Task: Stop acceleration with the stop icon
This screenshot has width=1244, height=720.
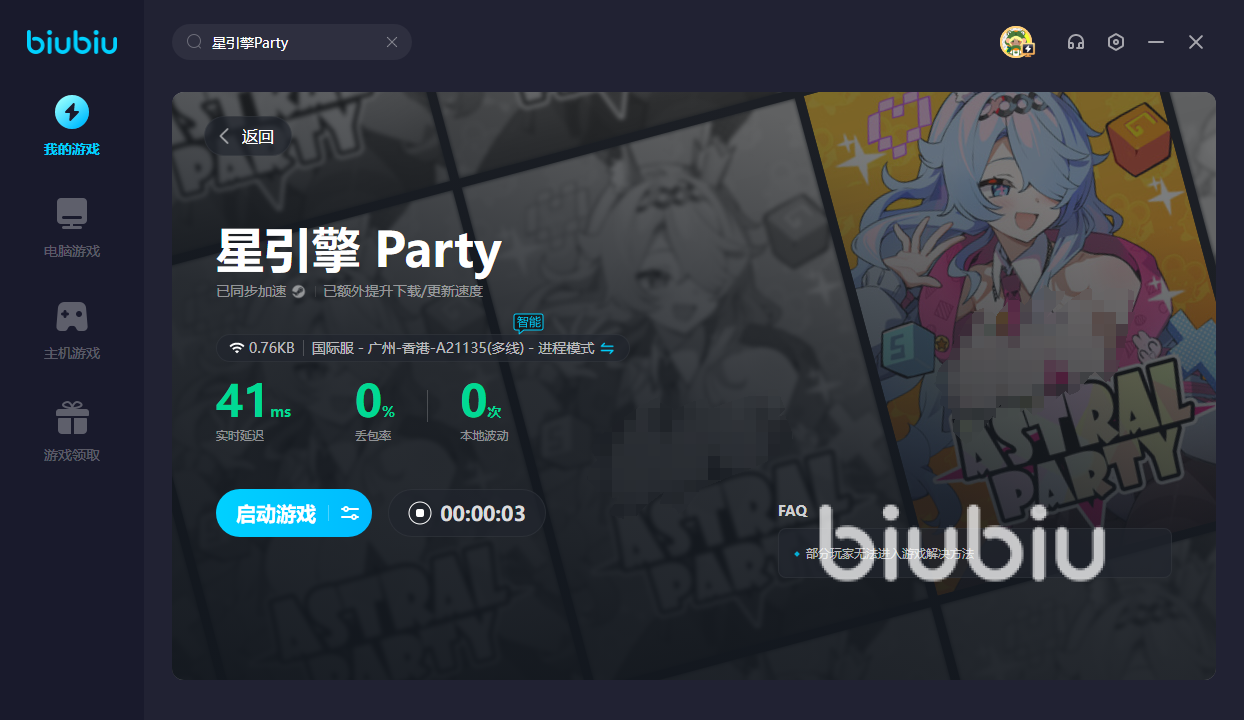Action: [420, 513]
